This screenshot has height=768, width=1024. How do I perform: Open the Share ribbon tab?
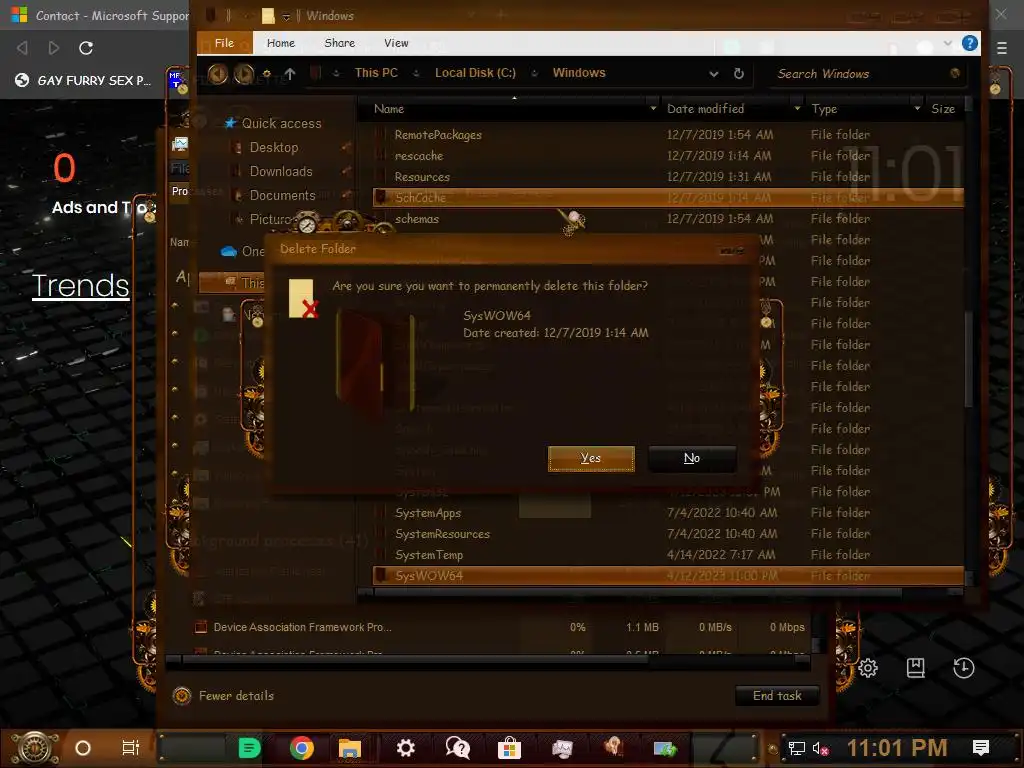[x=340, y=43]
